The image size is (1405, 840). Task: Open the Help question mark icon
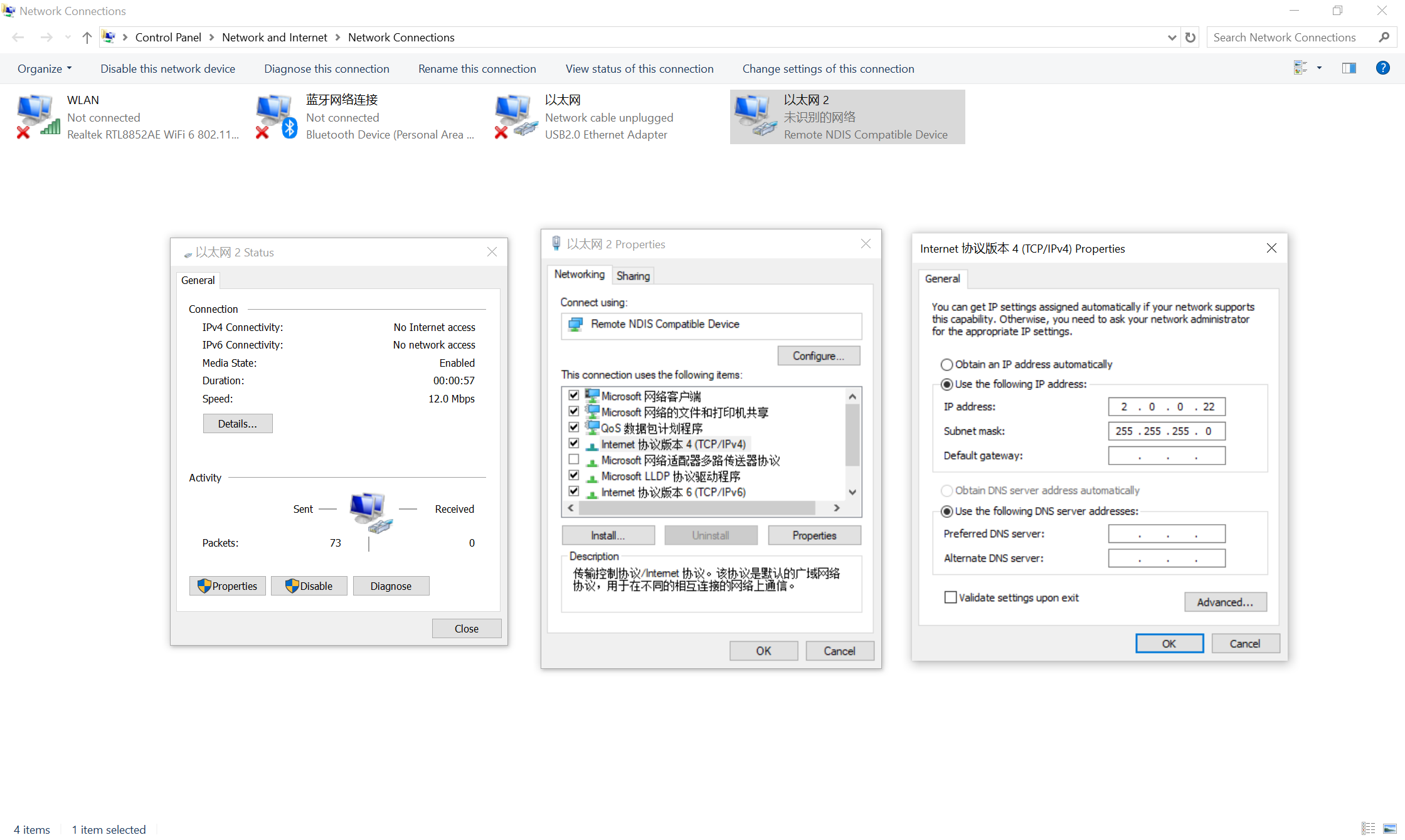point(1382,68)
